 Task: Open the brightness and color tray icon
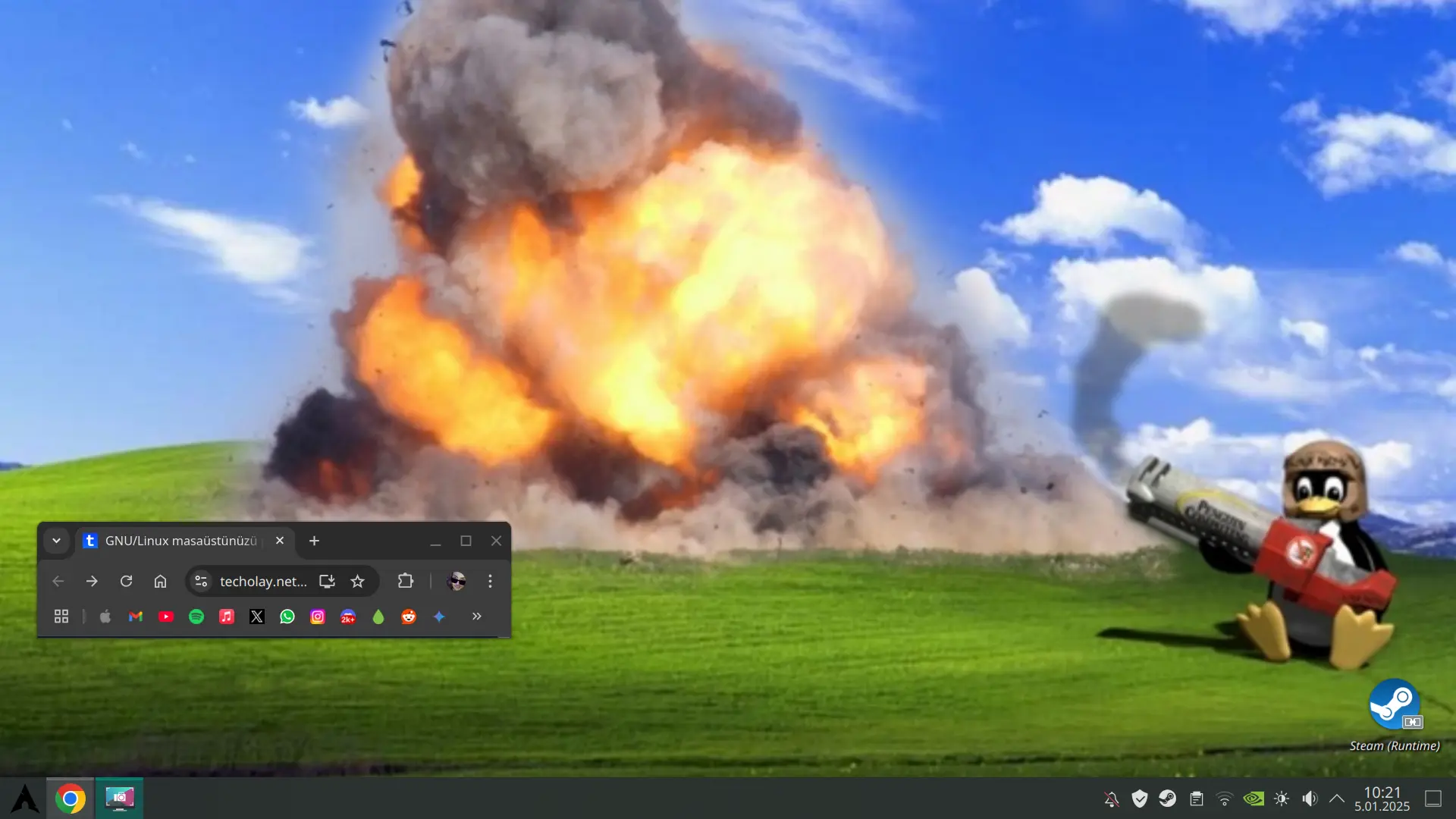[1282, 799]
